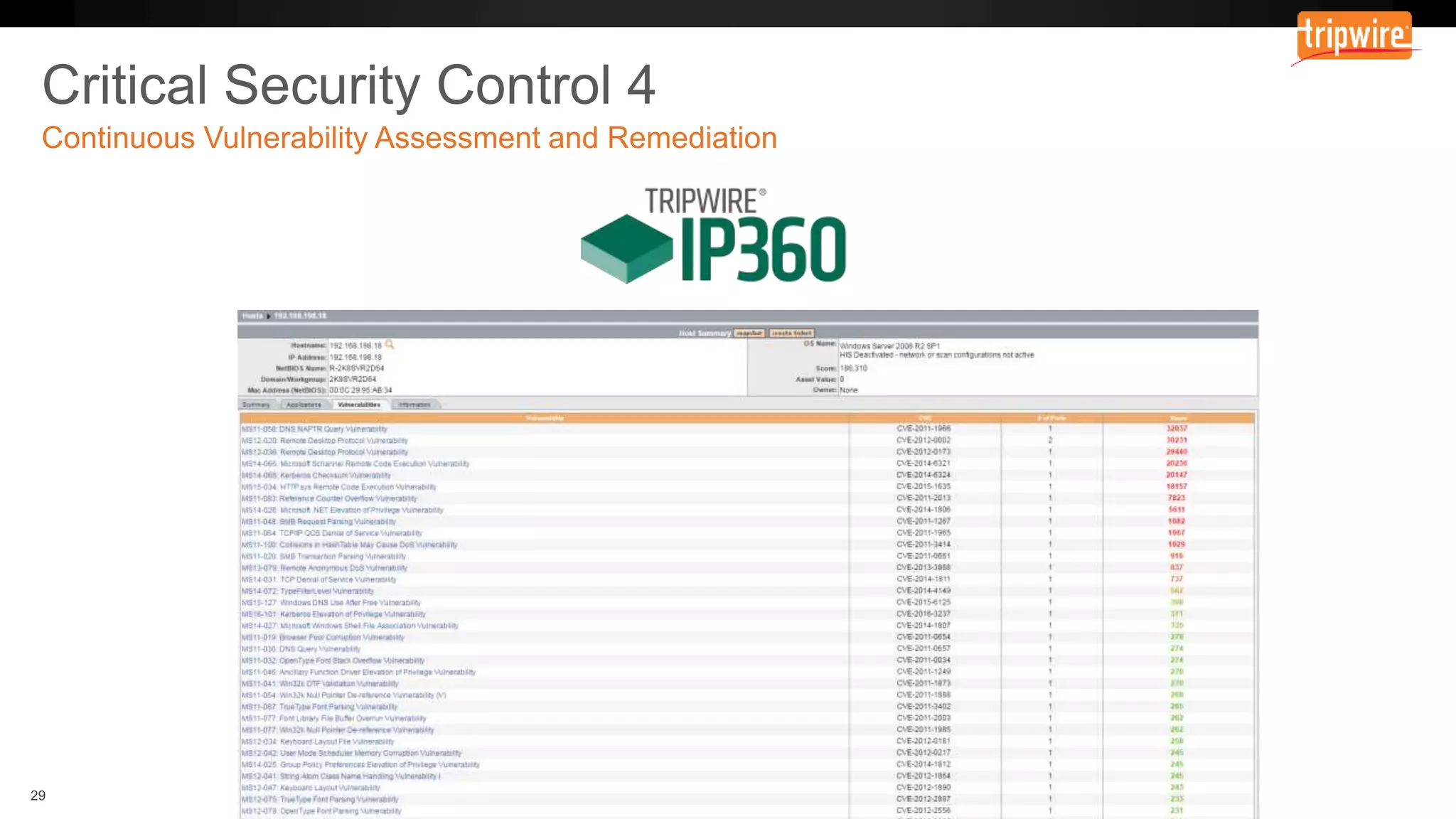The height and width of the screenshot is (819, 1456).
Task: Click the Tripwire logo in corner
Action: pyautogui.click(x=1355, y=37)
